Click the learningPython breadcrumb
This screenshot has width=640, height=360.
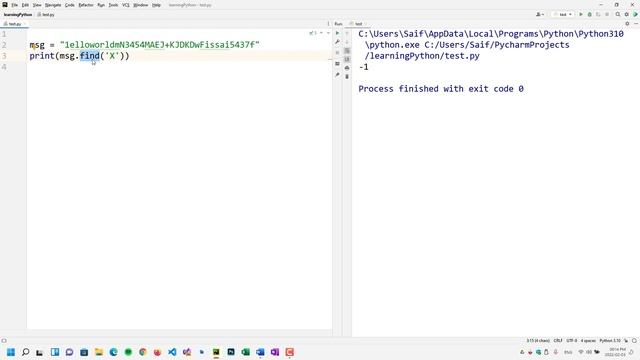pos(18,14)
